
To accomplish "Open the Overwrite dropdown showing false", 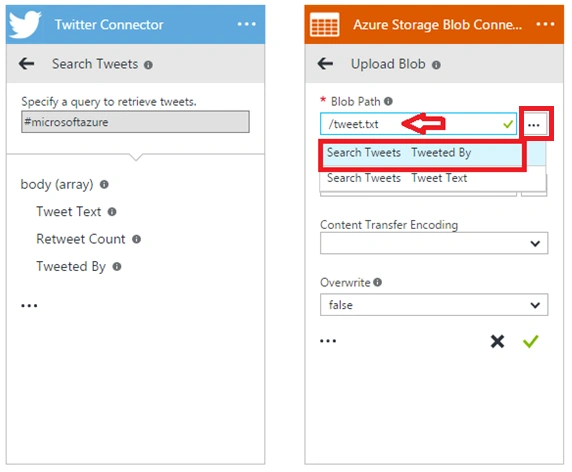I will (434, 305).
